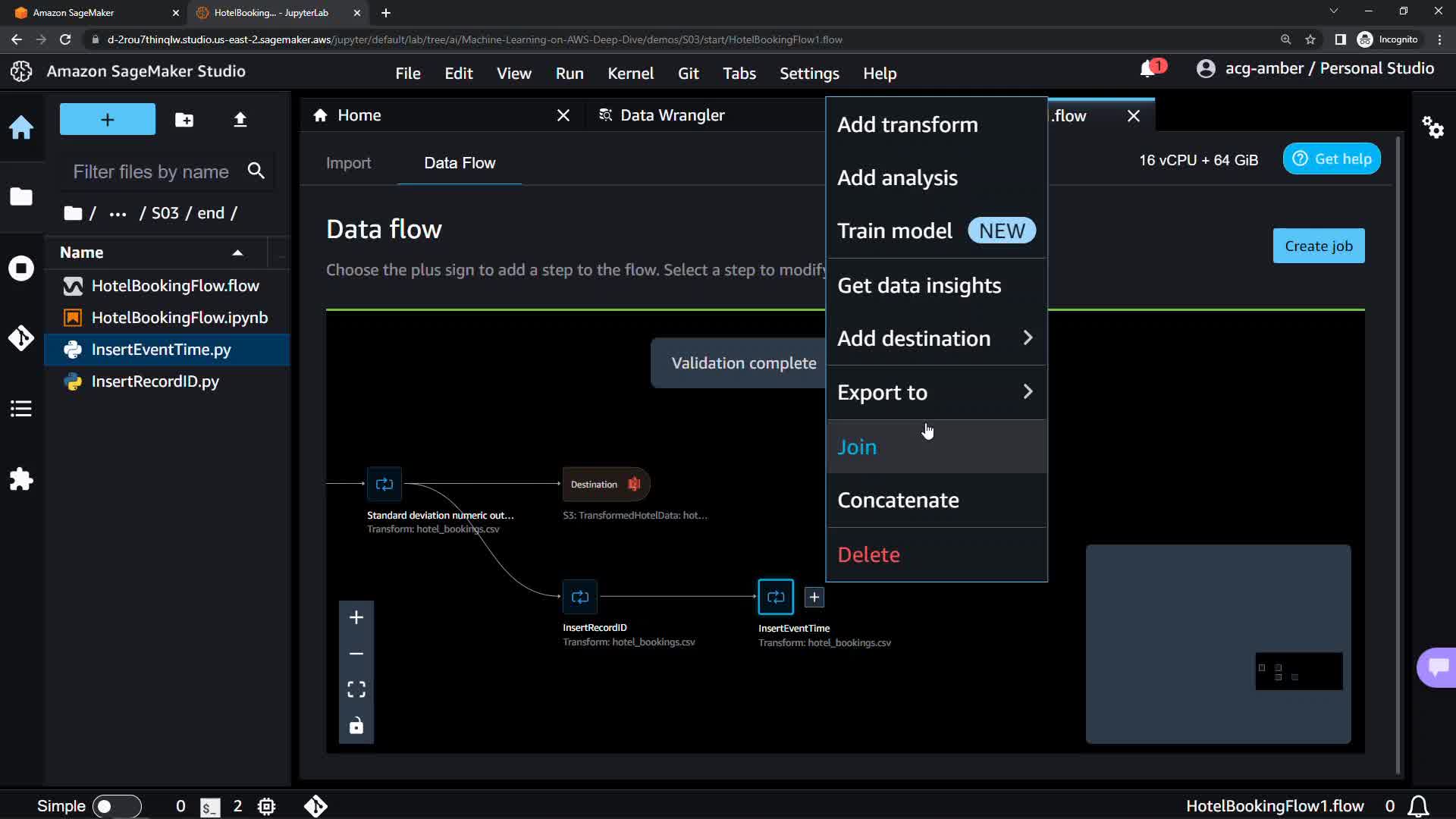
Task: Toggle Name column sort arrow
Action: [x=237, y=253]
